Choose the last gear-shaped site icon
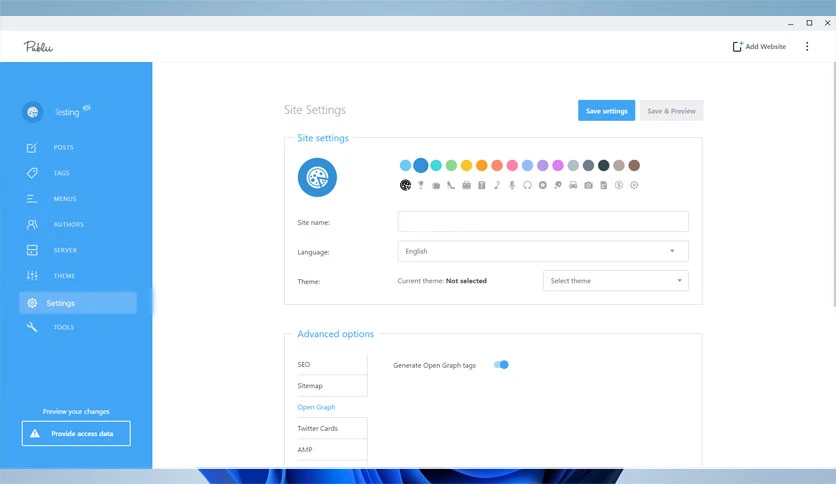836x484 pixels. tap(634, 185)
